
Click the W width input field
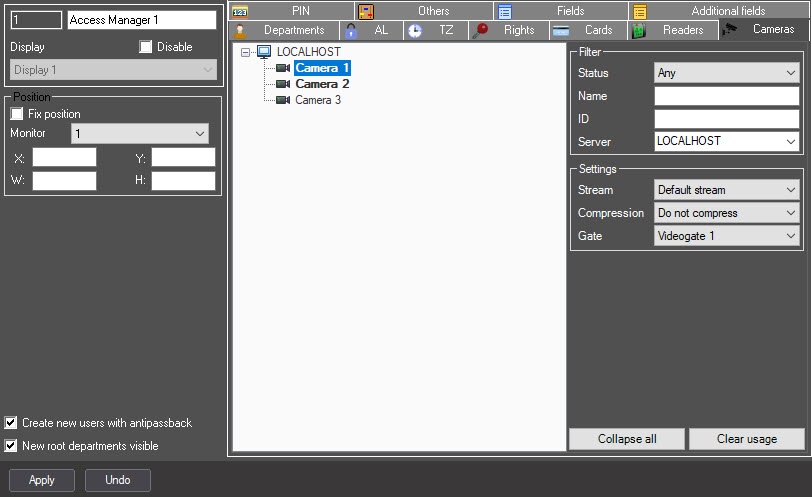click(x=64, y=181)
